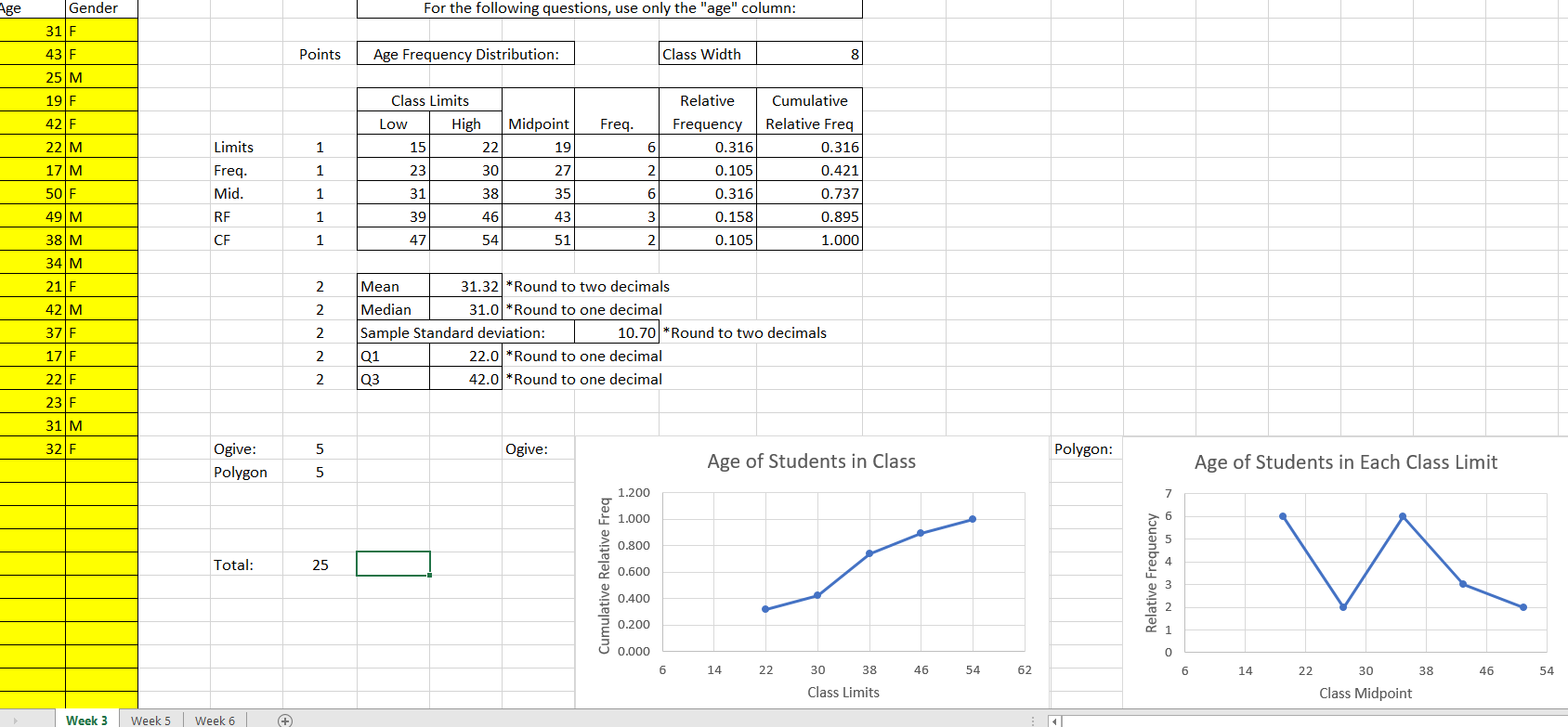Select the Q1 value cell 22.0
The height and width of the screenshot is (727, 1568).
pos(465,356)
